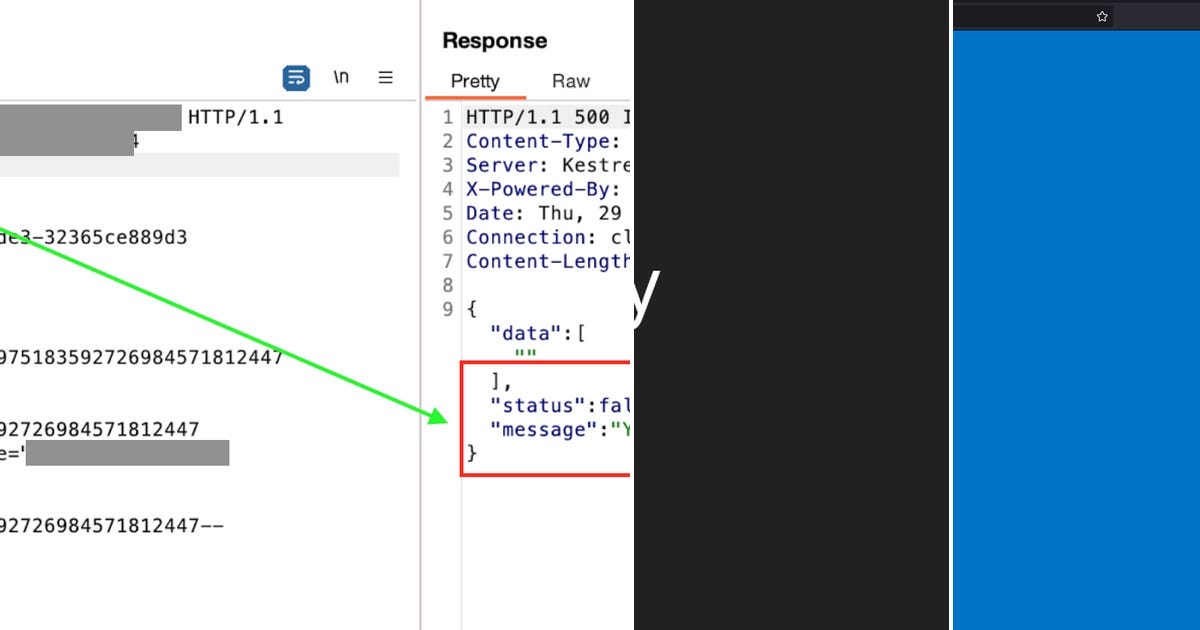The width and height of the screenshot is (1200, 630).
Task: Switch to the Raw response tab
Action: click(570, 81)
